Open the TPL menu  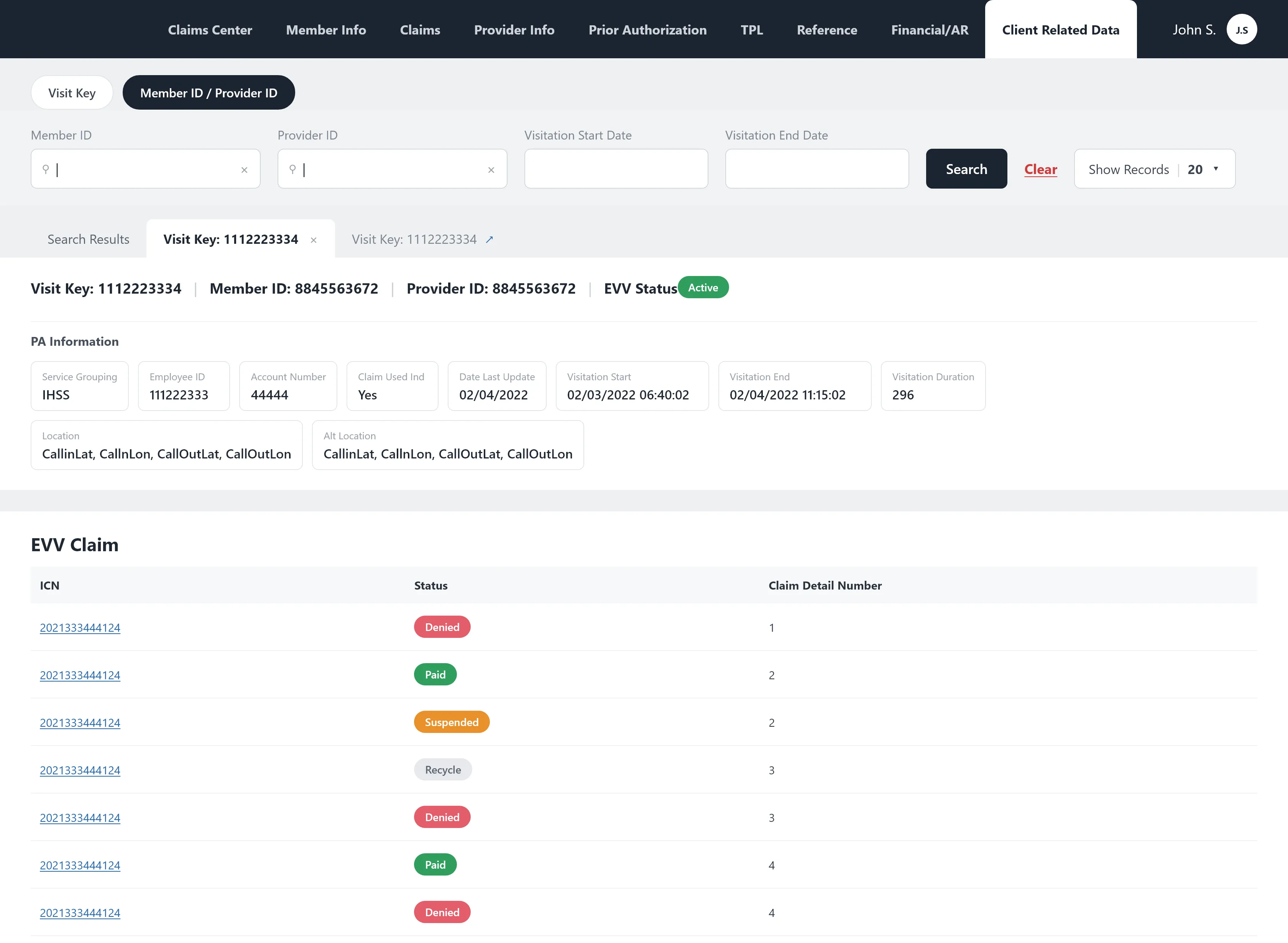tap(752, 30)
